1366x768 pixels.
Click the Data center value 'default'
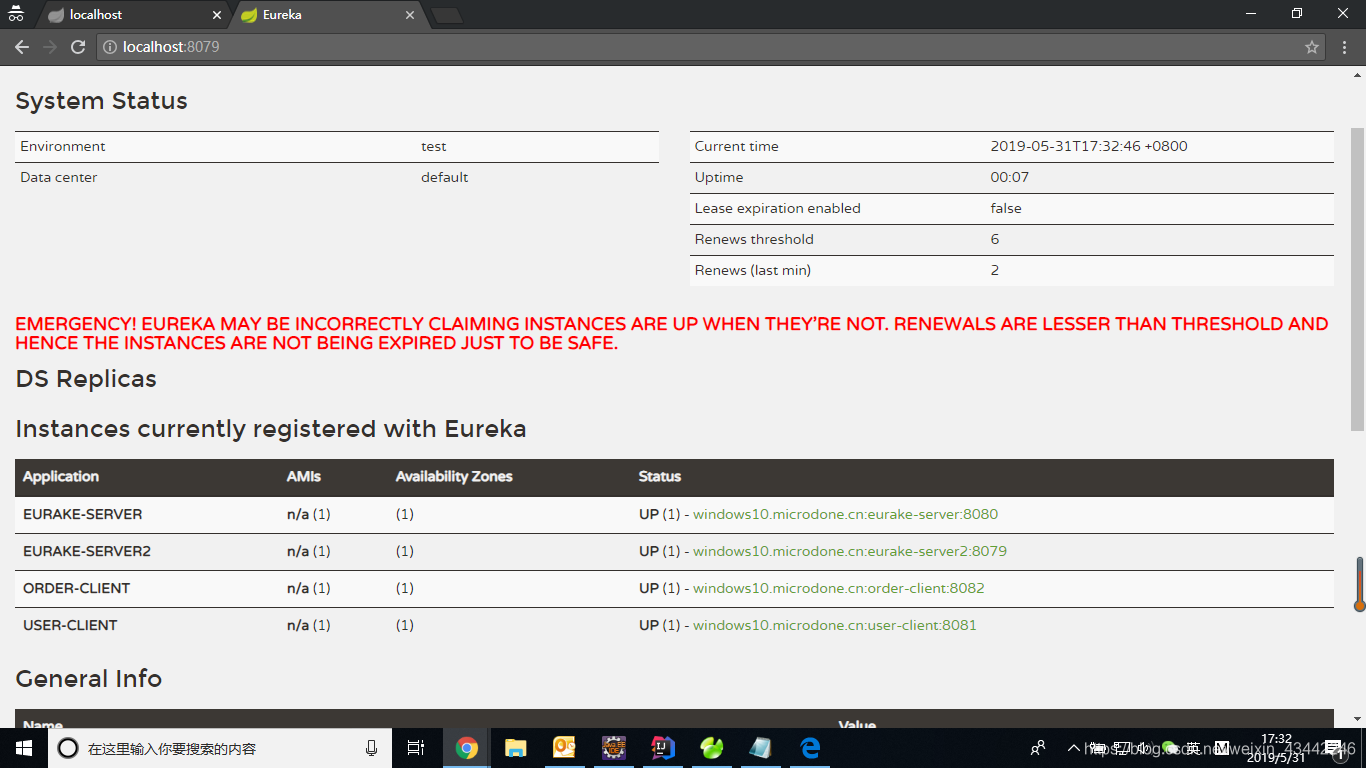pos(445,177)
